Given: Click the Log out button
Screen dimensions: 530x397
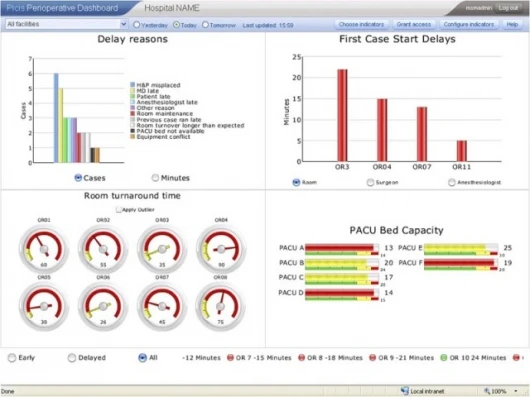Looking at the screenshot, I should point(508,8).
